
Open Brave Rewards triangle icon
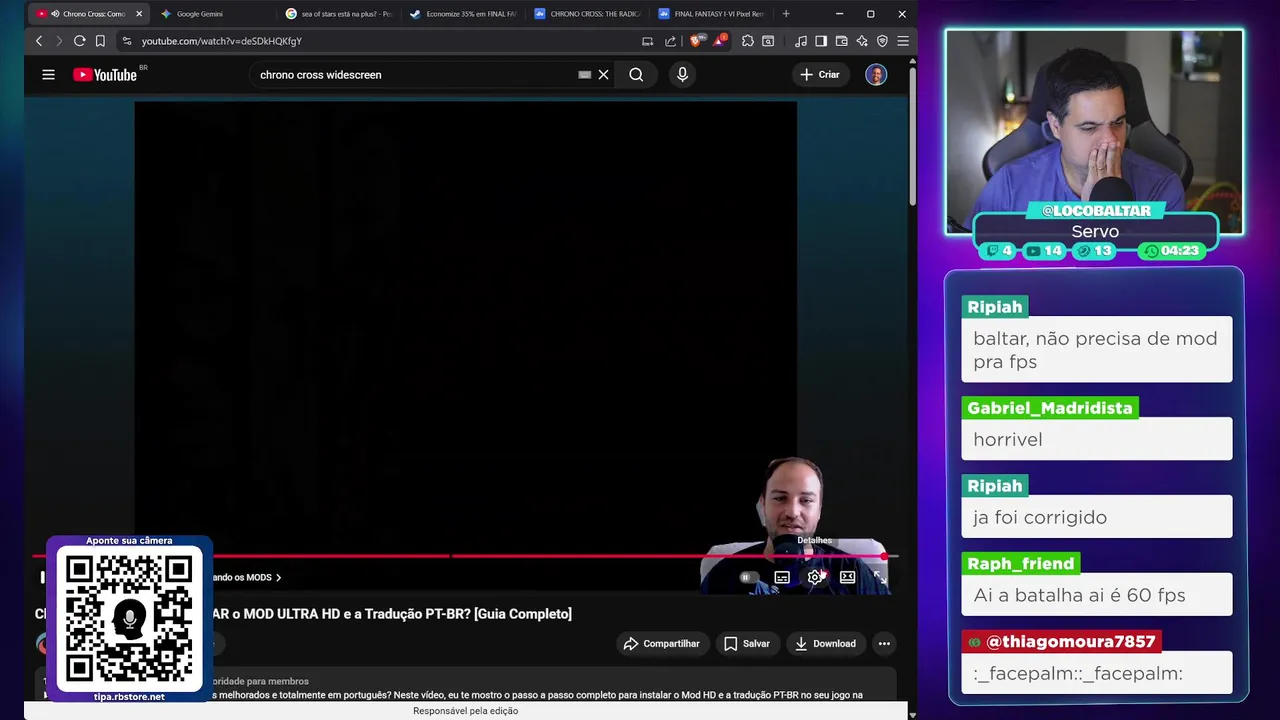click(719, 41)
